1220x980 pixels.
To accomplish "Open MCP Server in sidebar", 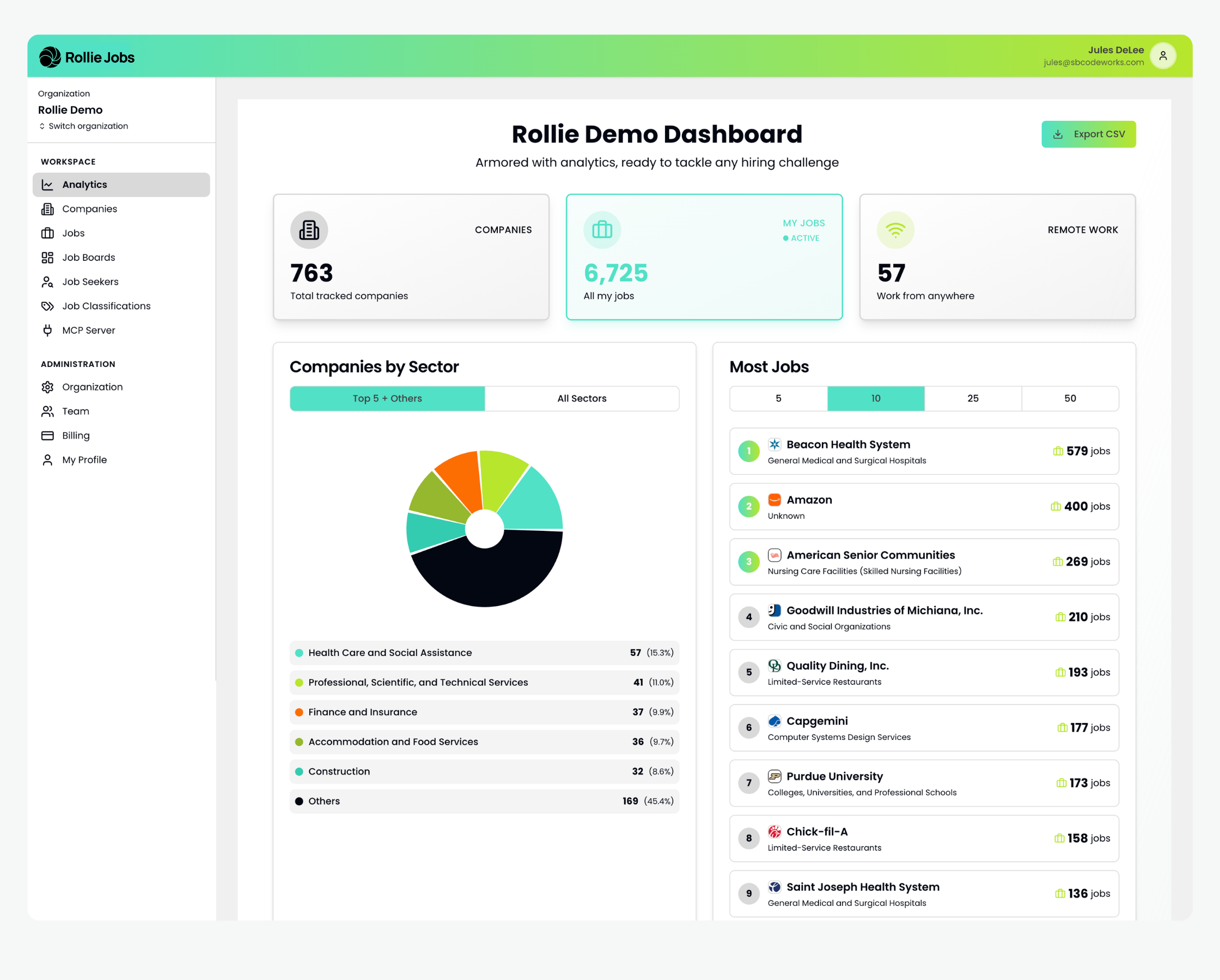I will click(121, 330).
